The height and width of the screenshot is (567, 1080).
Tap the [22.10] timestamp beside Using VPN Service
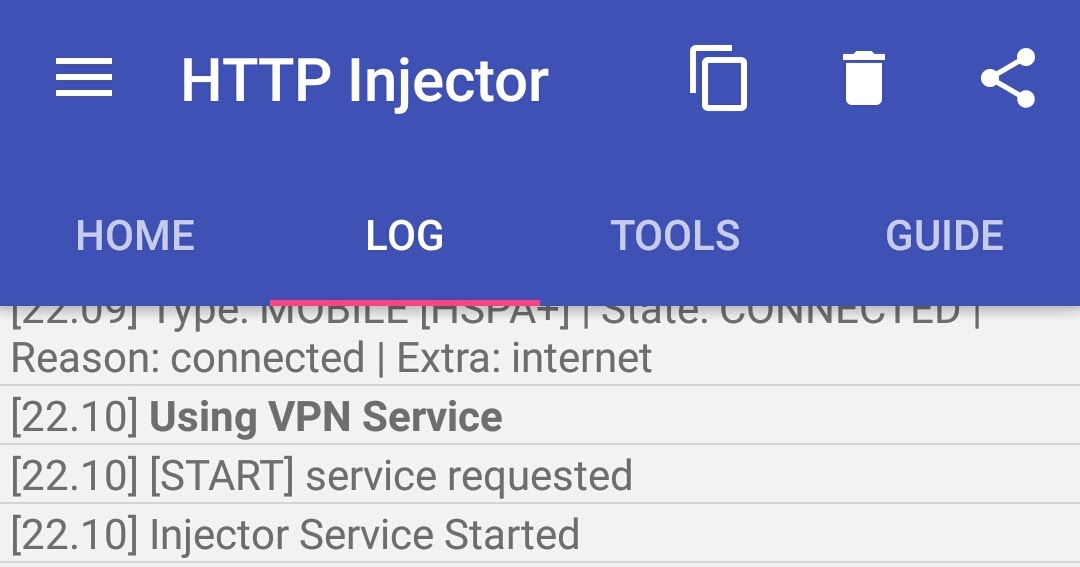[x=75, y=417]
